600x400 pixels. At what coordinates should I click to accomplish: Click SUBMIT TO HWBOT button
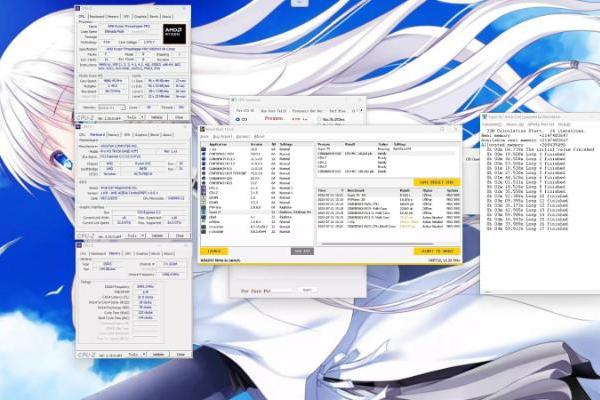[x=437, y=251]
